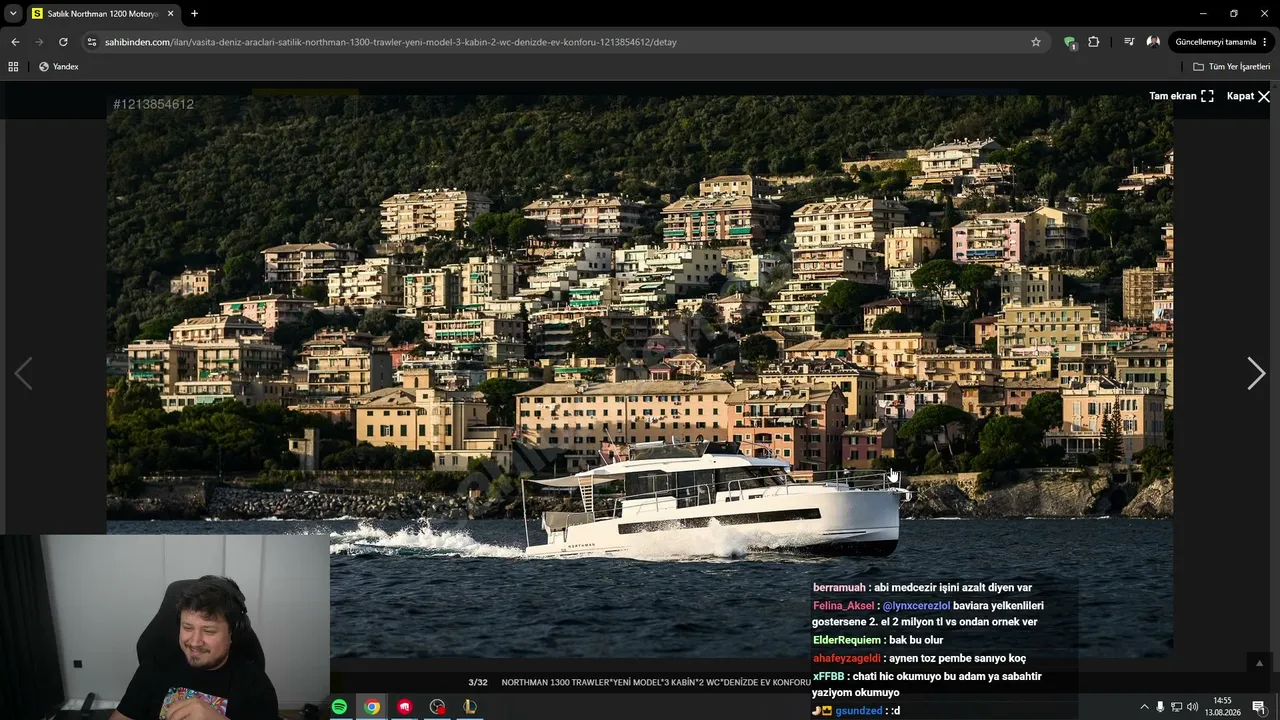Screen dimensions: 1280x720
Task: Close the Satılık Northman browser tab
Action: pos(170,14)
